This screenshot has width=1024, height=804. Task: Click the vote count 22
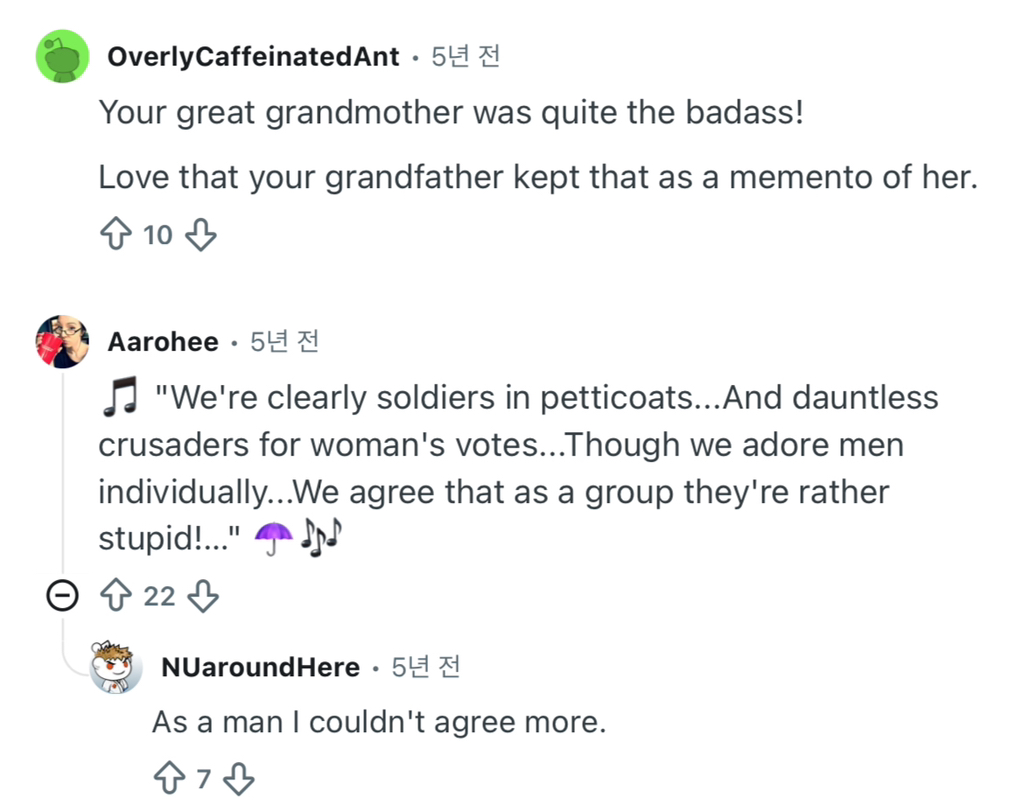pyautogui.click(x=159, y=597)
